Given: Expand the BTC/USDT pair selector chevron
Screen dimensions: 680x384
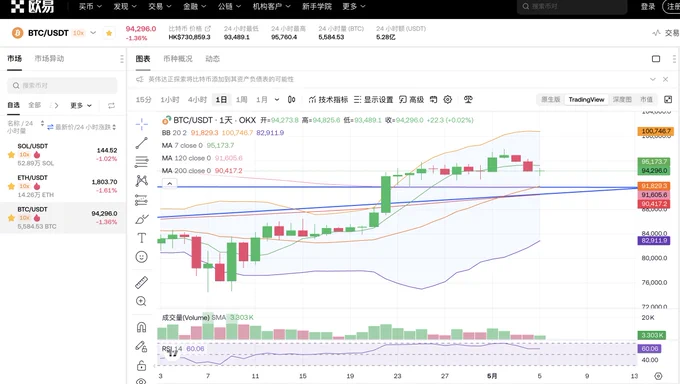Looking at the screenshot, I should click(93, 33).
